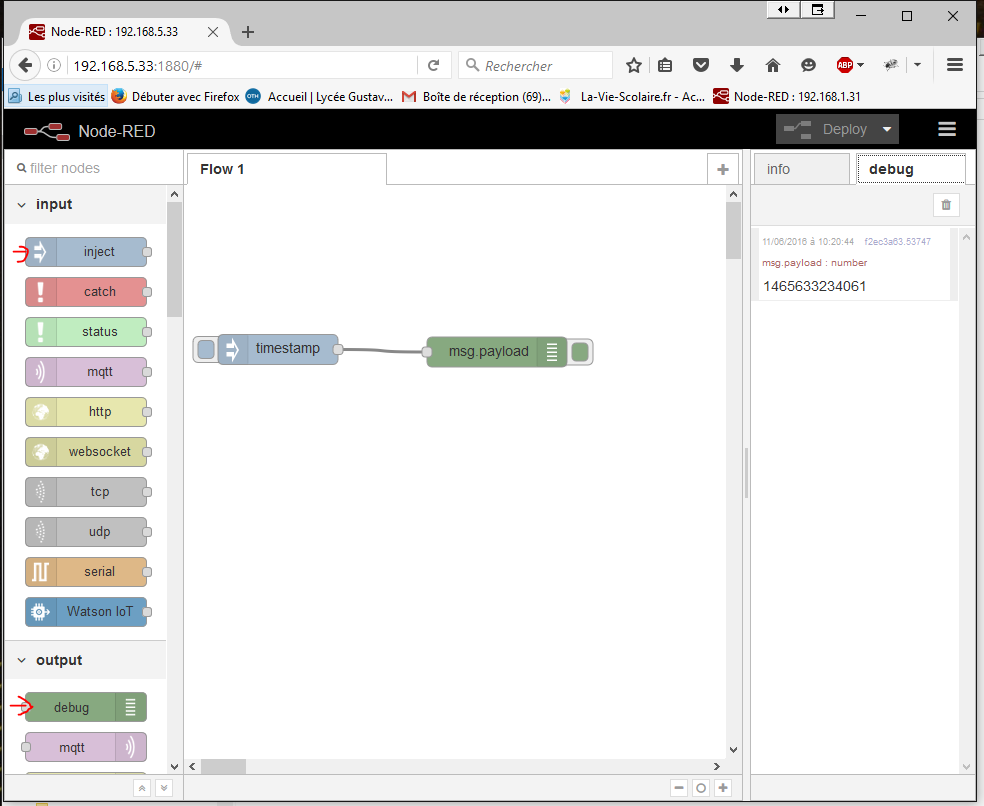Select the debug output node in palette

86,707
